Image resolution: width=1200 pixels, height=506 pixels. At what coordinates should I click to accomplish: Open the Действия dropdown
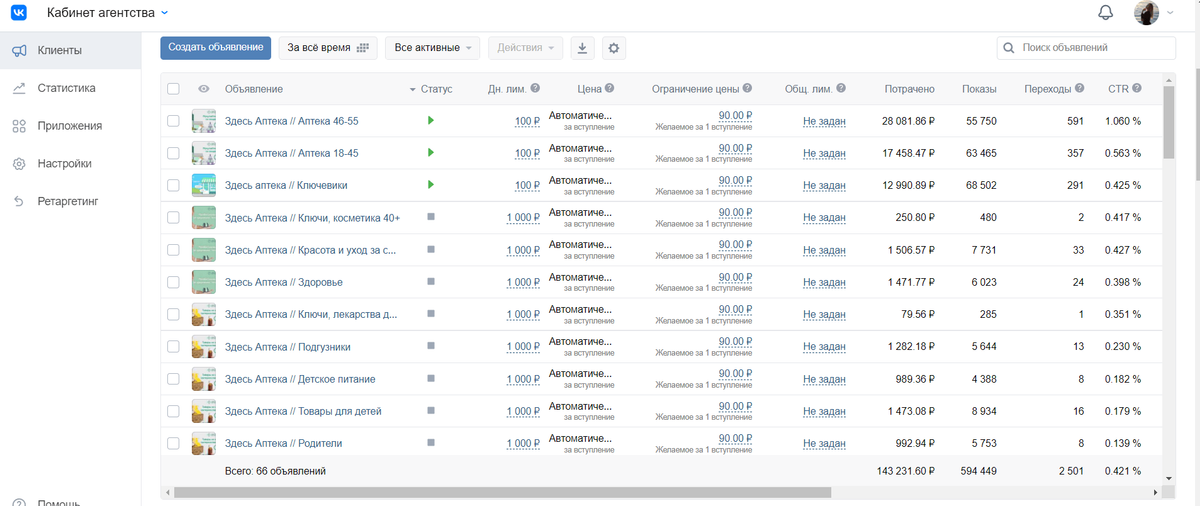click(x=525, y=48)
